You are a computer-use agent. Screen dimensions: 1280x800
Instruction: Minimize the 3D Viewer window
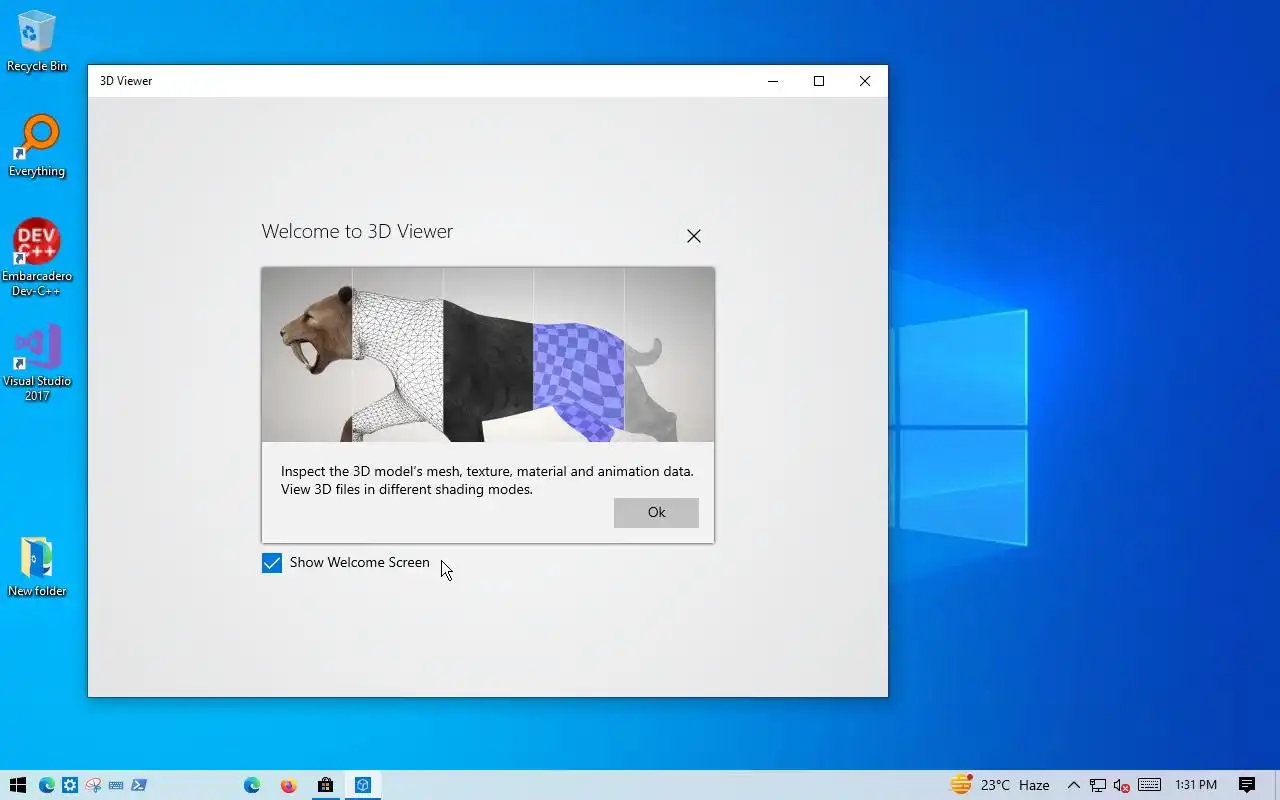773,81
